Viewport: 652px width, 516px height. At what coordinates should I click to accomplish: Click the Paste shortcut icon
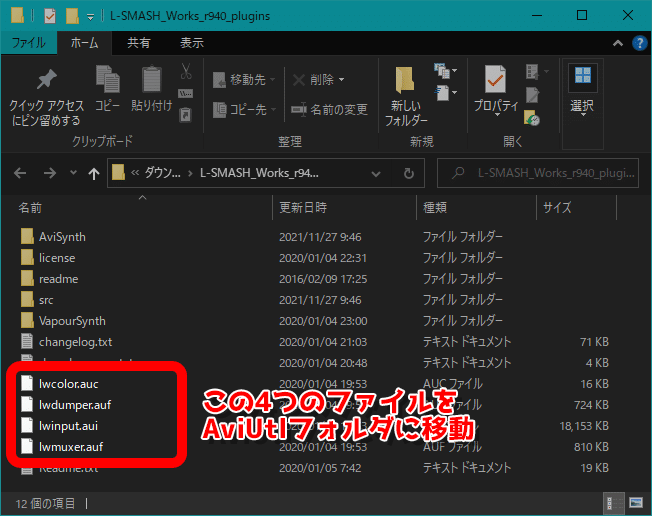tap(185, 115)
